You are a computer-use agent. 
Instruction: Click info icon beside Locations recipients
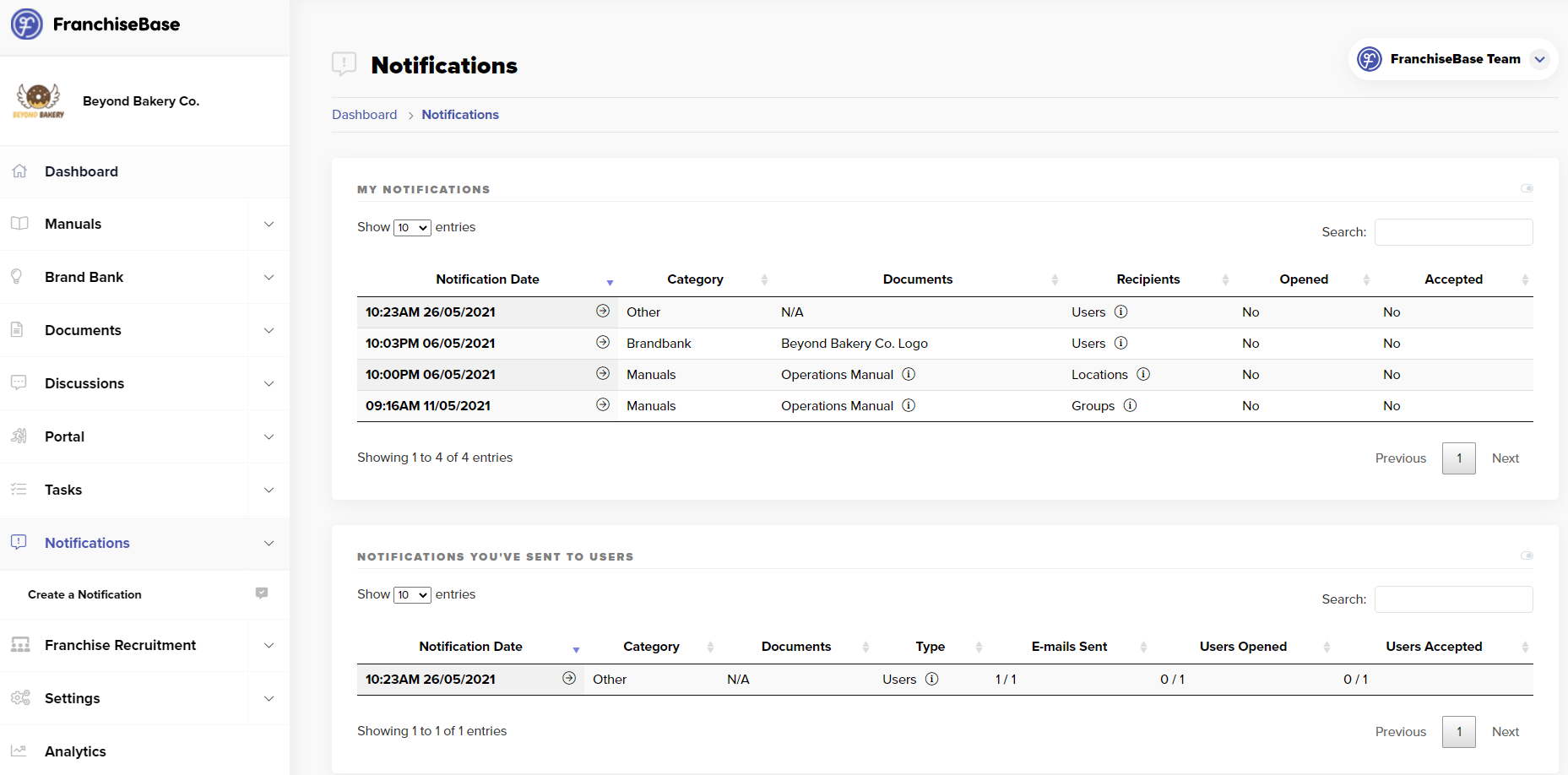point(1143,374)
